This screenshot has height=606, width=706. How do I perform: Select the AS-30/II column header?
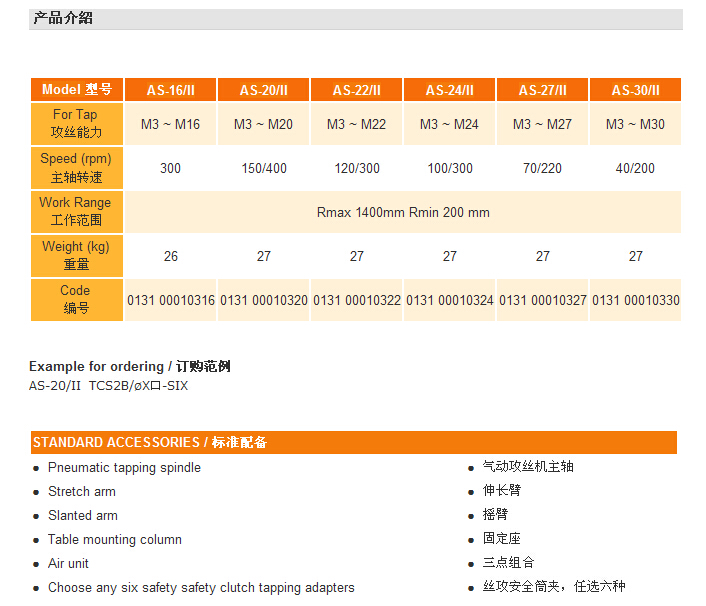point(635,90)
